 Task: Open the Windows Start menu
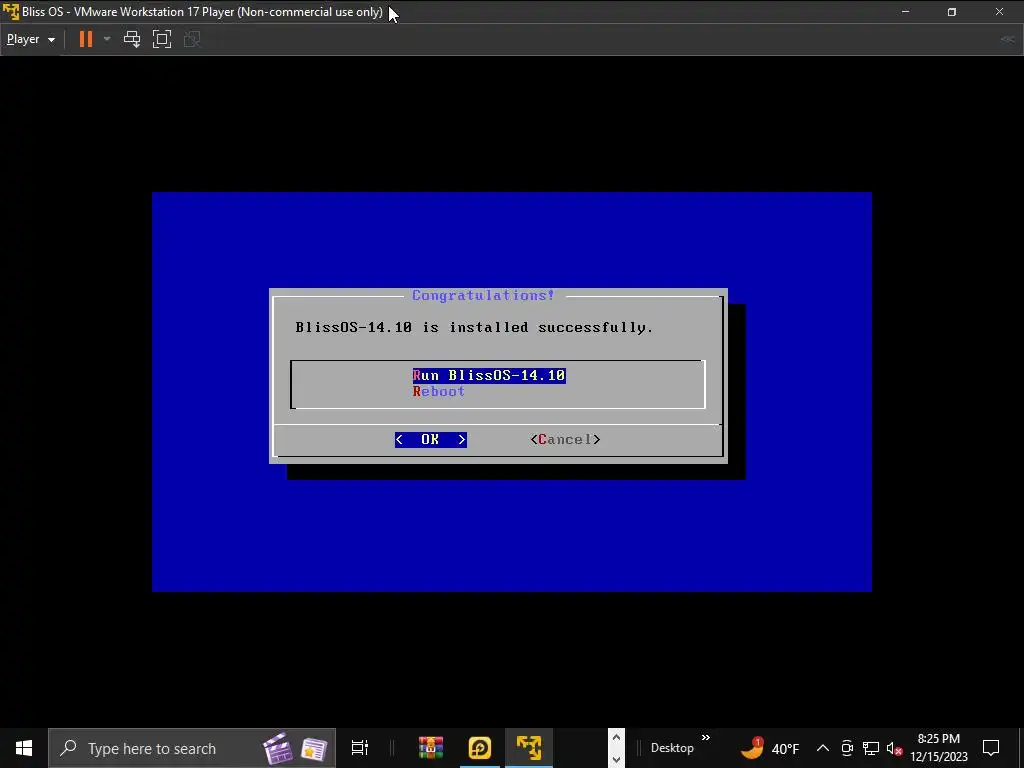[x=24, y=748]
